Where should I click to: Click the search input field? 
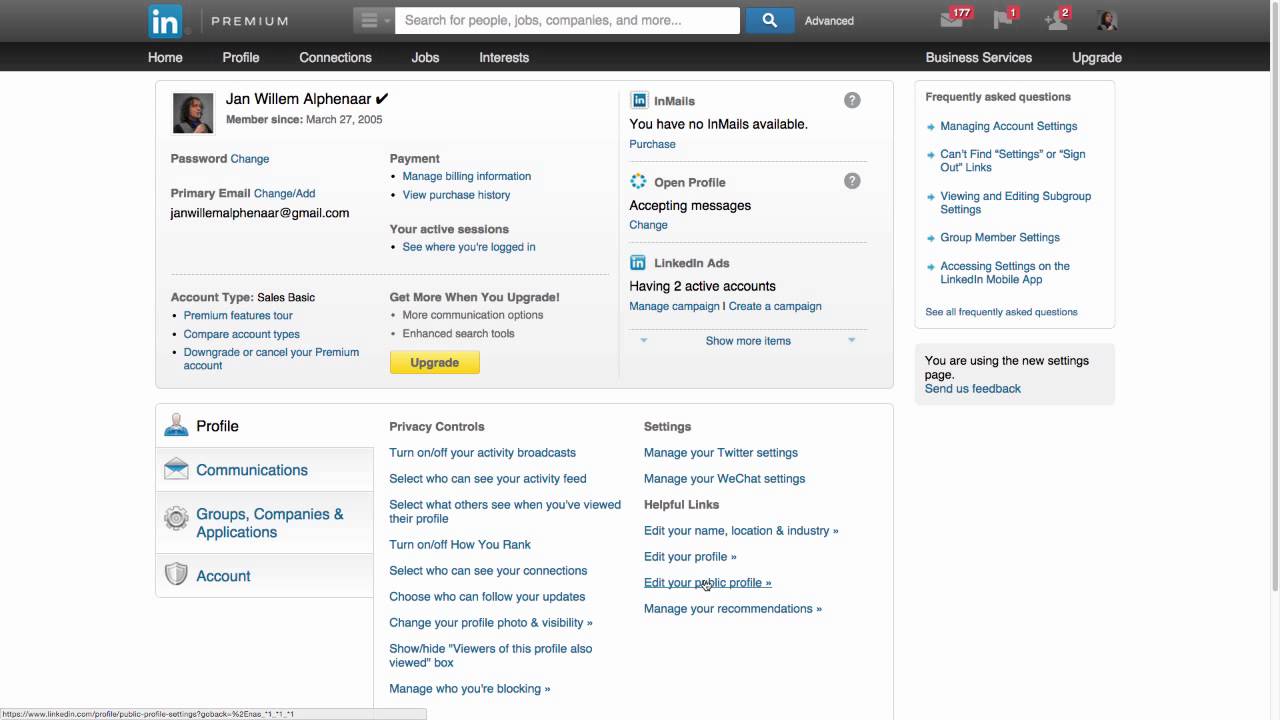click(x=567, y=20)
